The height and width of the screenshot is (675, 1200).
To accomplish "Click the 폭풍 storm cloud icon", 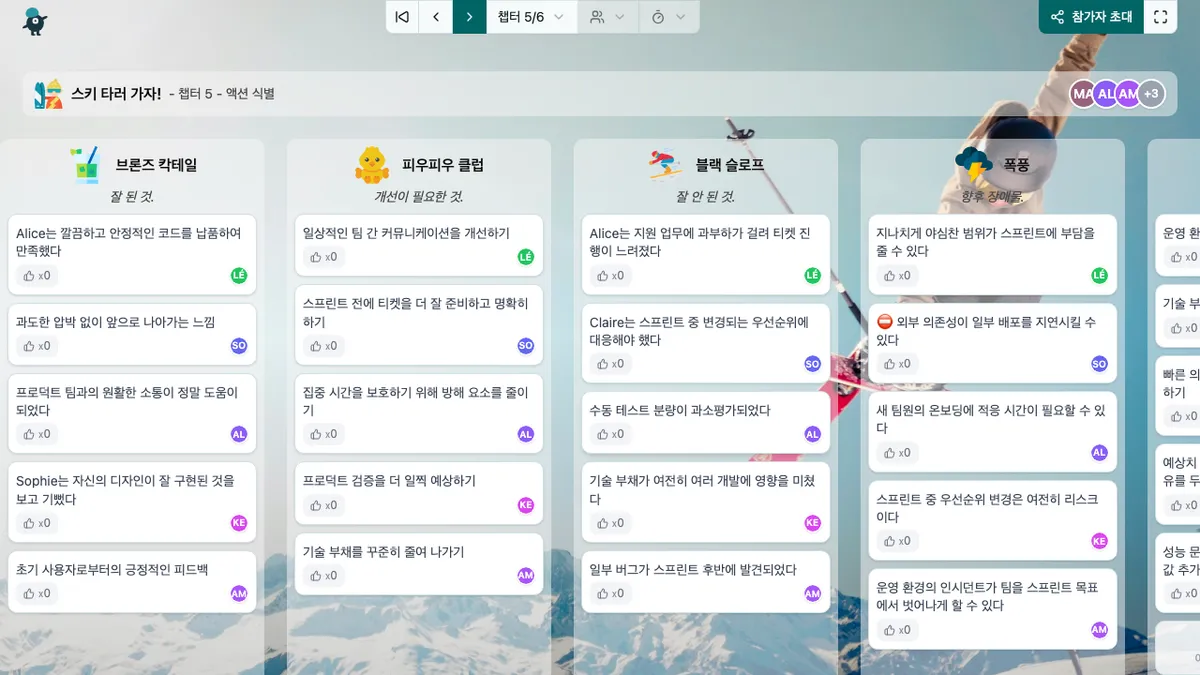I will click(973, 163).
